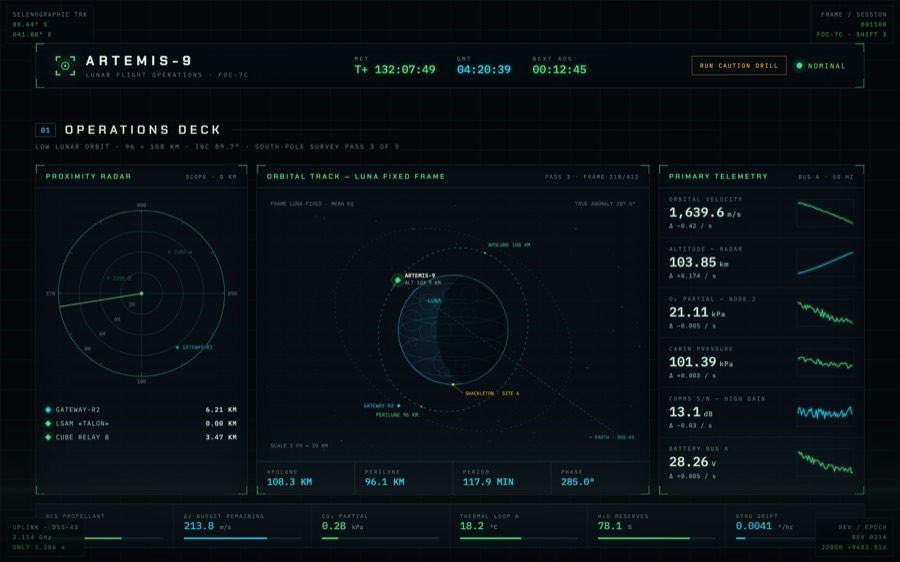Click the Gateway-R2 diamond icon in the contact list
900x562 pixels.
pos(48,409)
